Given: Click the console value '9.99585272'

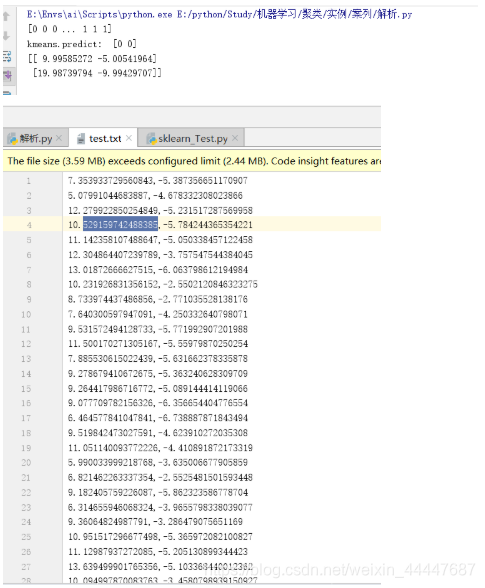Looking at the screenshot, I should tap(68, 58).
